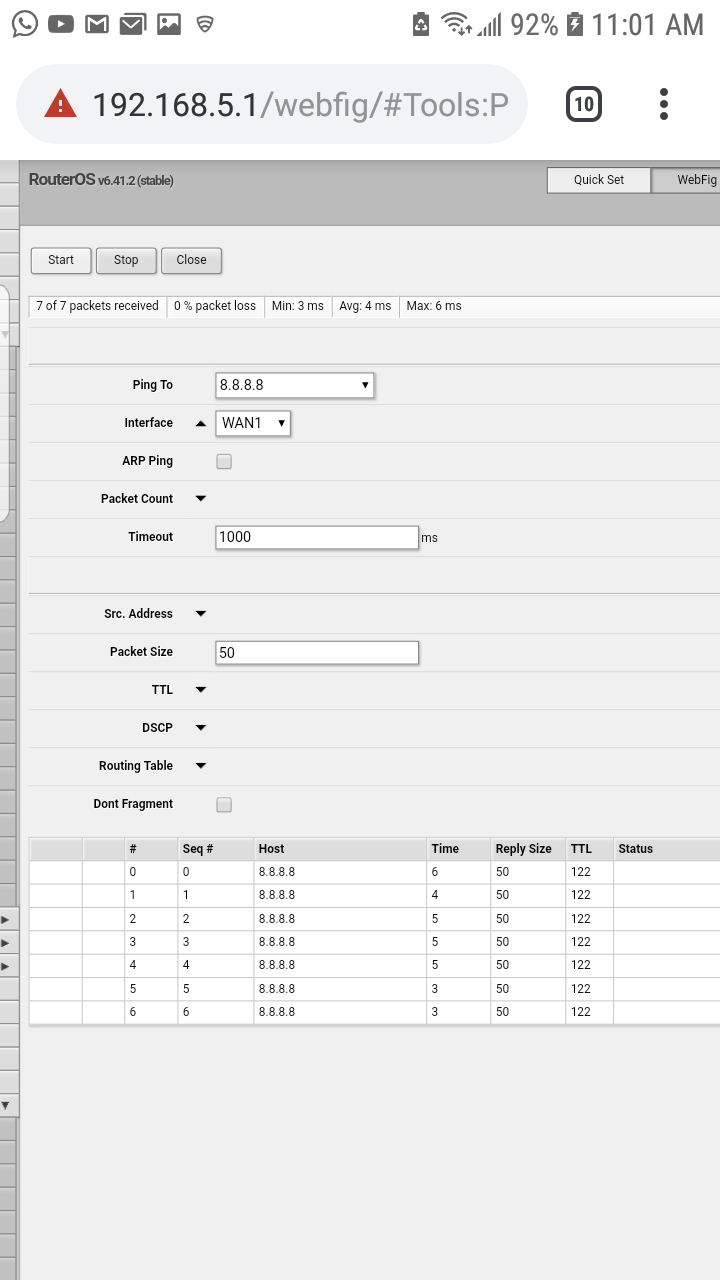This screenshot has height=1280, width=720.
Task: Click the Seq # column header
Action: [215, 849]
